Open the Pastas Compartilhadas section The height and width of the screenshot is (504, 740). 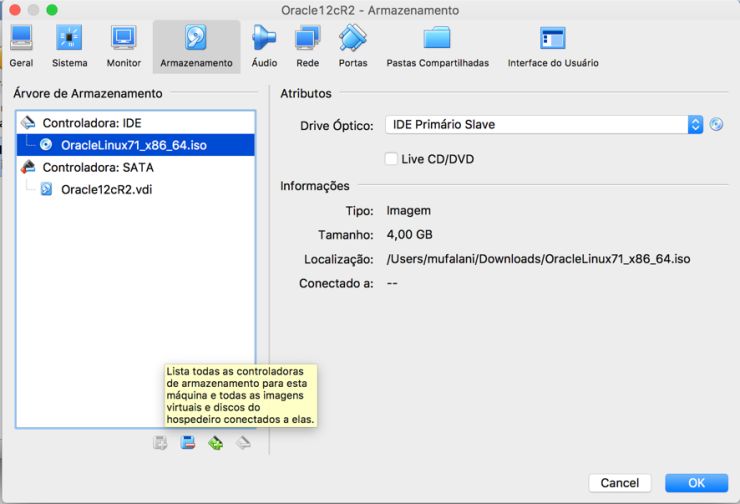tap(437, 46)
